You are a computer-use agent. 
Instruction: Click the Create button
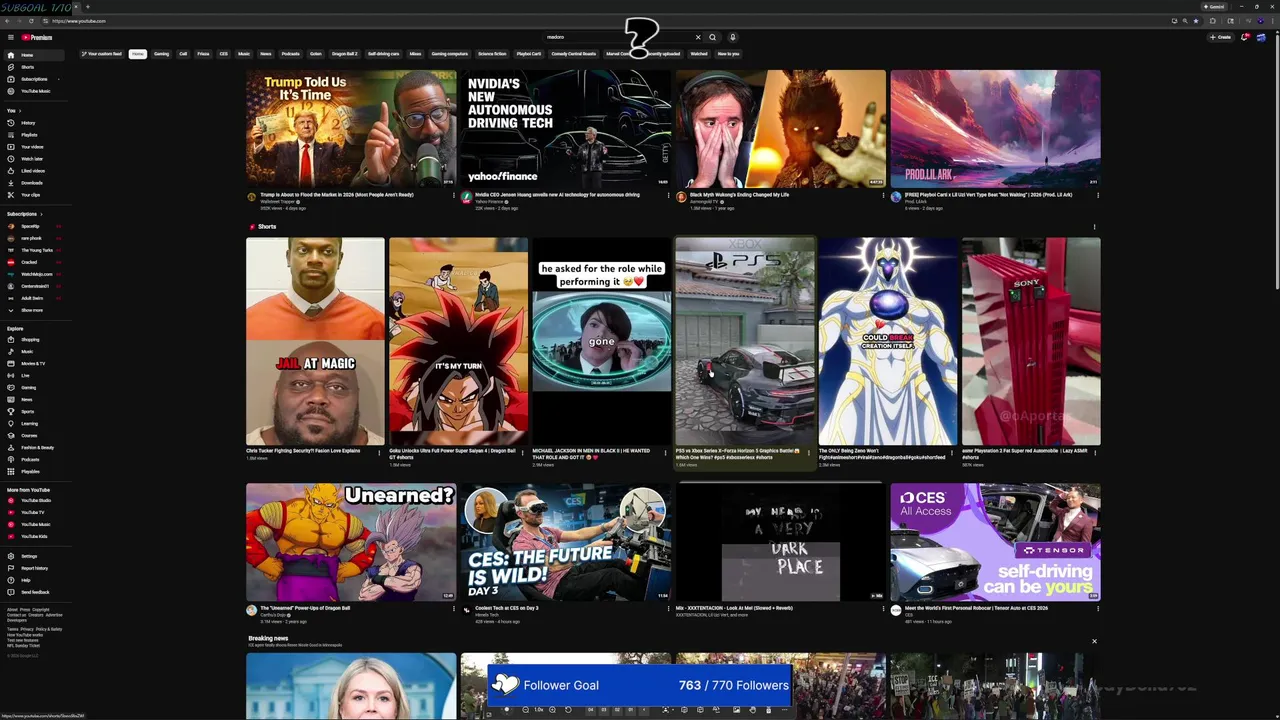coord(1220,37)
